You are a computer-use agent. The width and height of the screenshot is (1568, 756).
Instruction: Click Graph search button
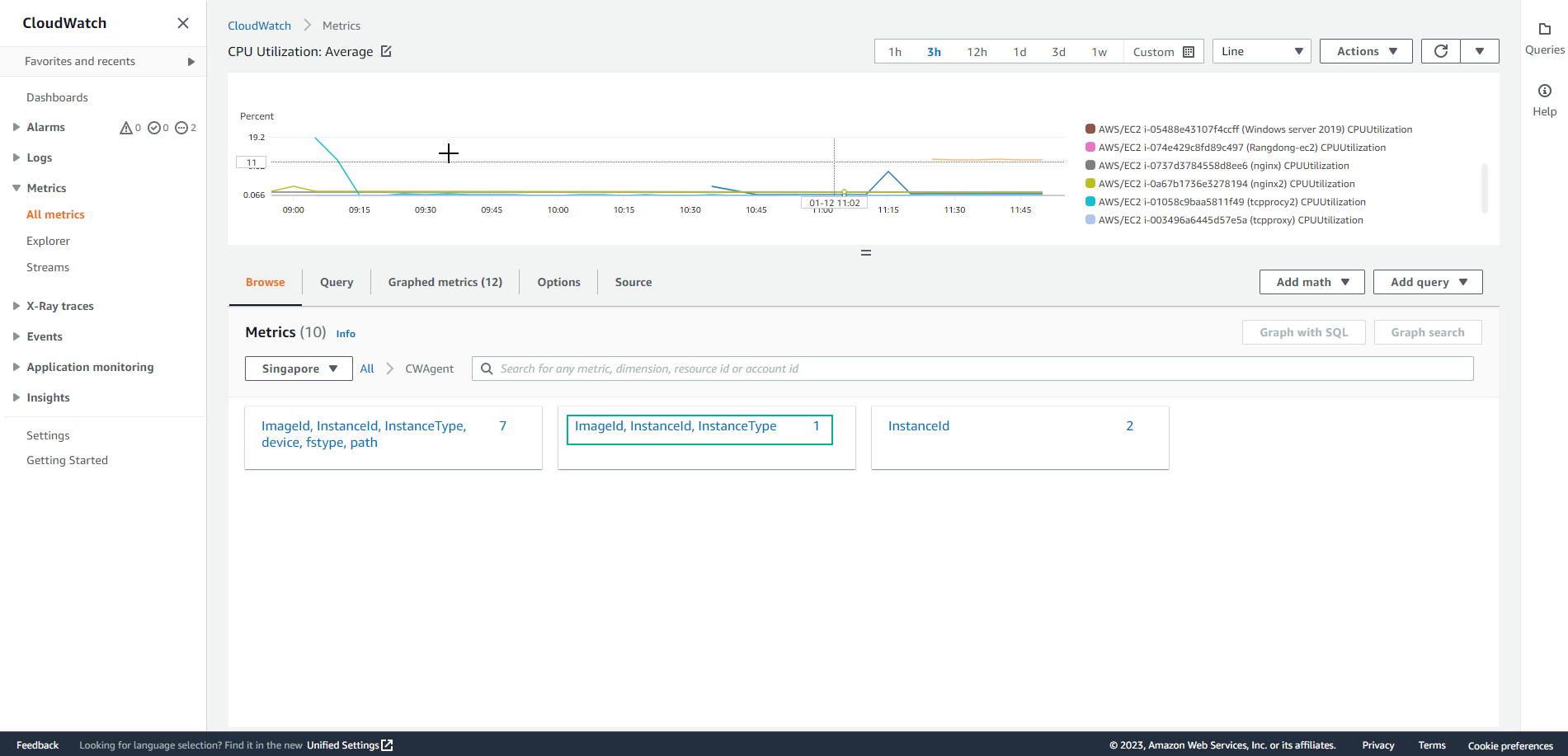tap(1428, 332)
